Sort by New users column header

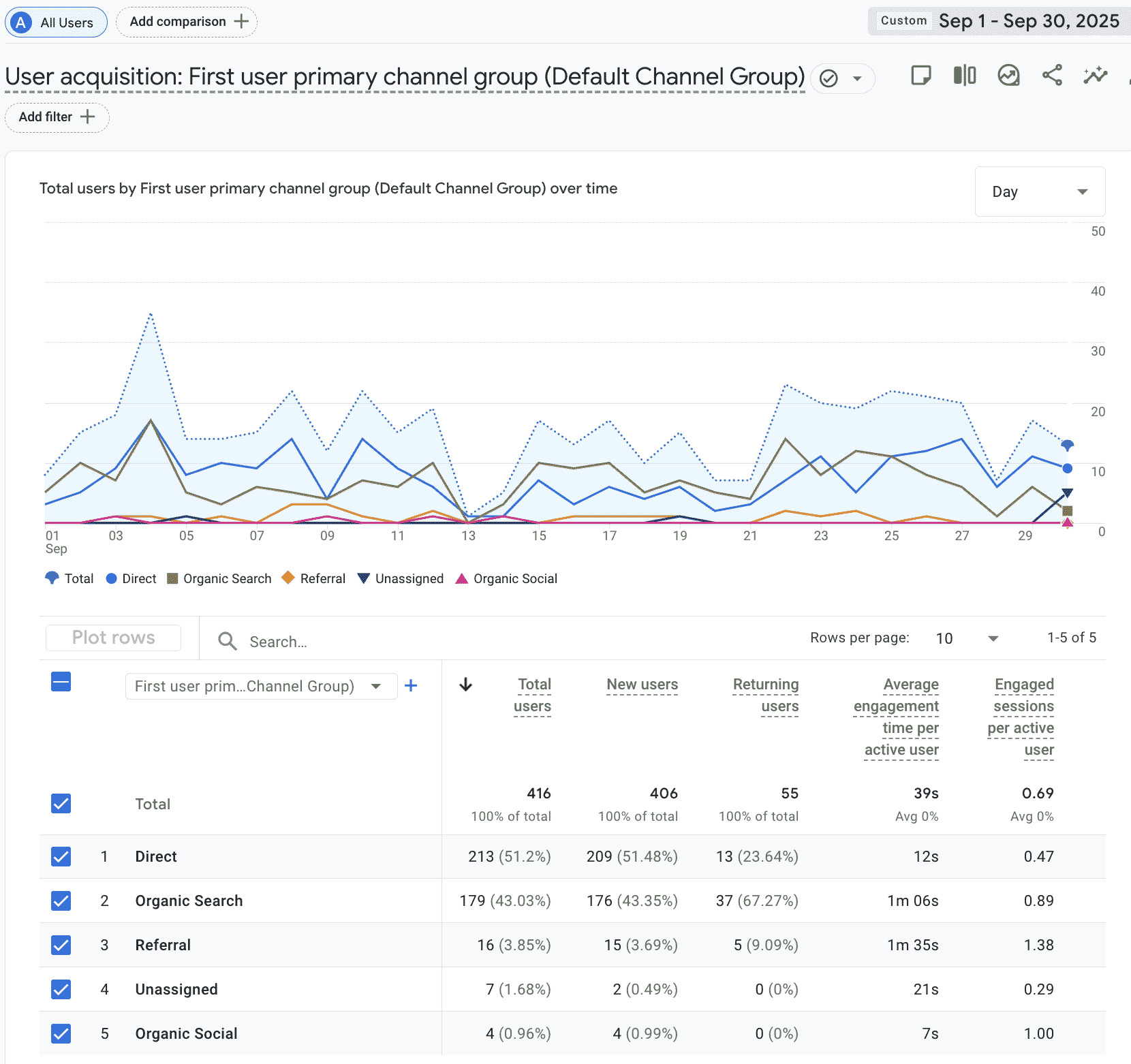point(642,685)
